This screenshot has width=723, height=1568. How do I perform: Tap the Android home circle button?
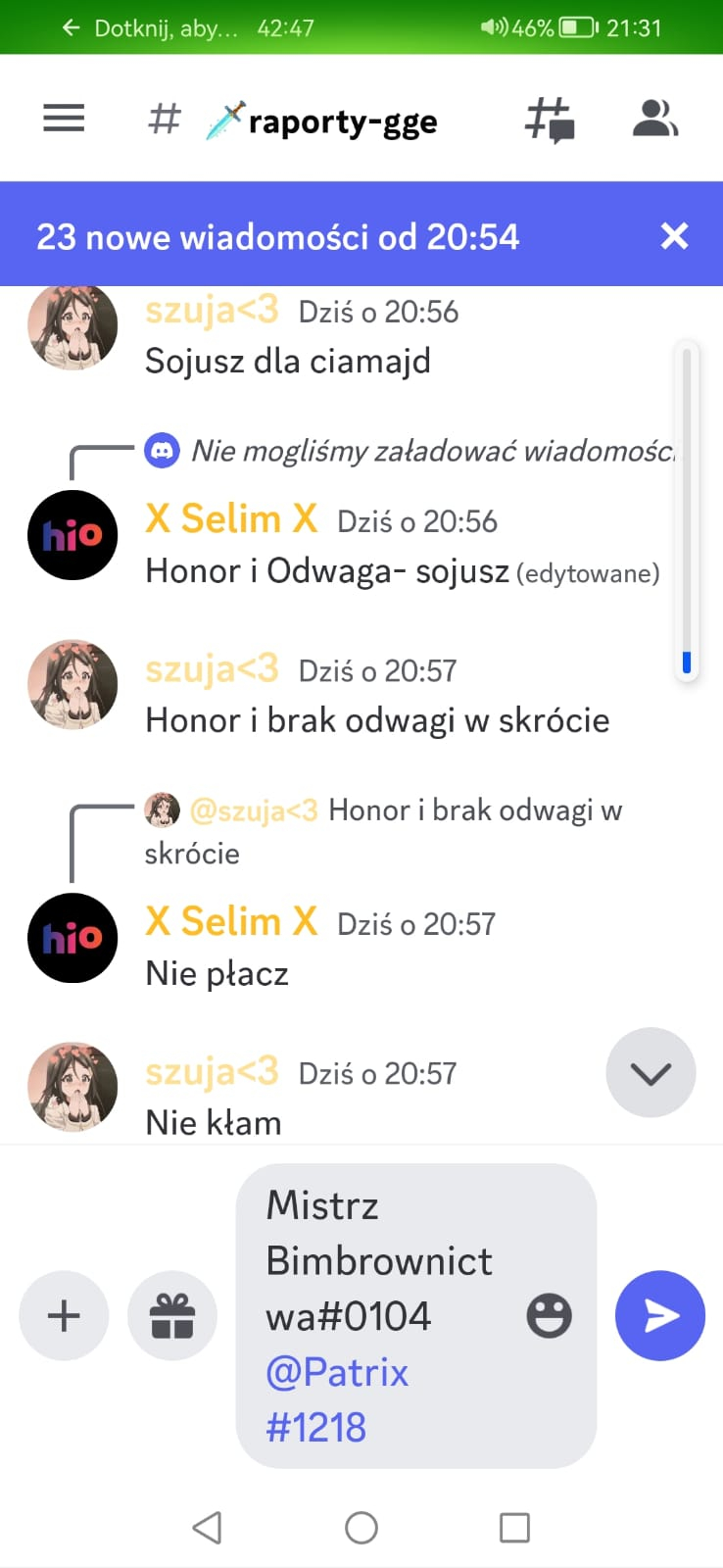click(x=361, y=1527)
